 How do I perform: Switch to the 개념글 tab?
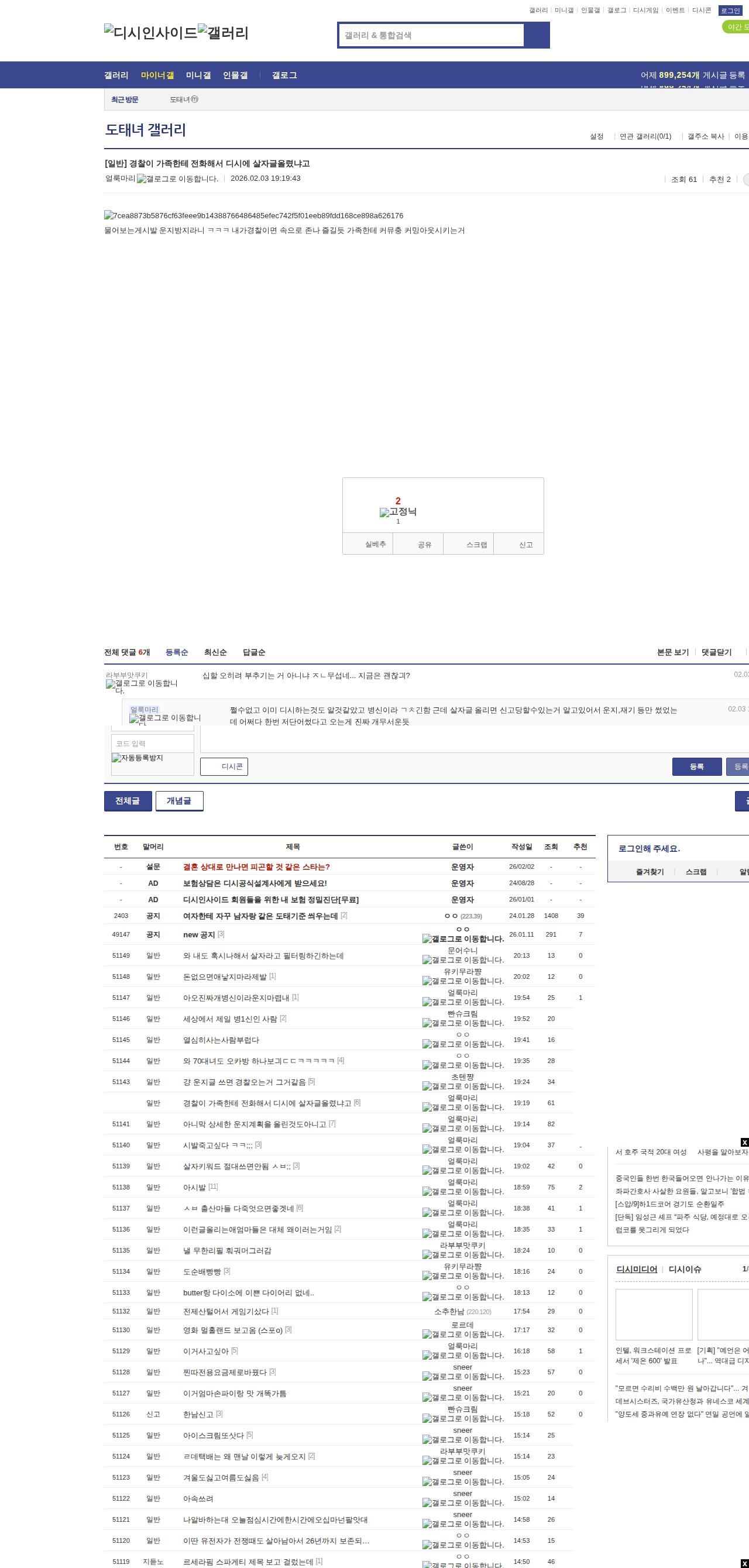pyautogui.click(x=179, y=801)
